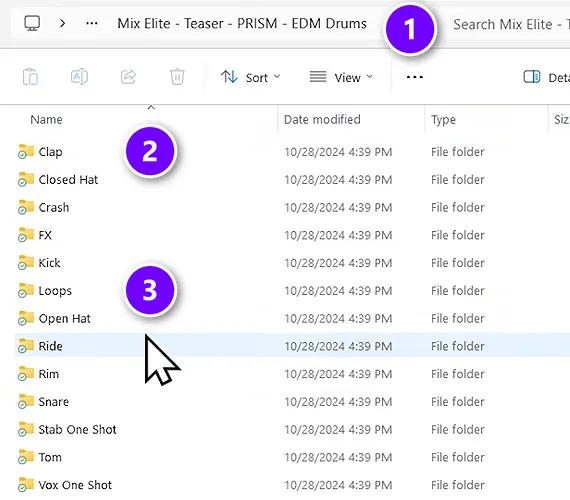Click 'File folder' type cell in Ride row

coord(458,346)
